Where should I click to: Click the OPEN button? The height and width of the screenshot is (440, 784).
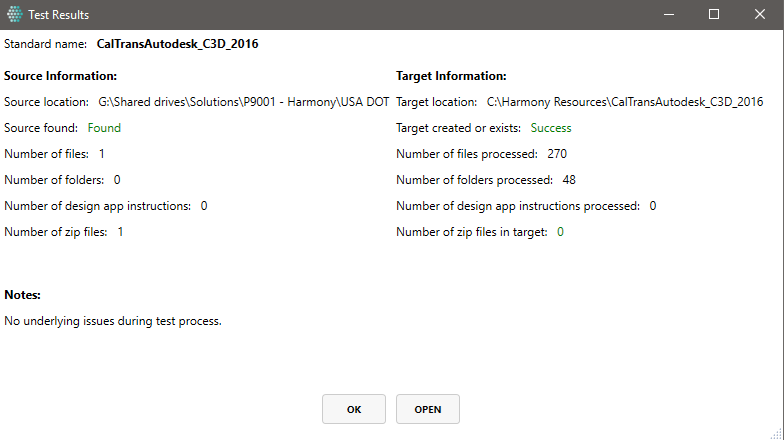428,409
